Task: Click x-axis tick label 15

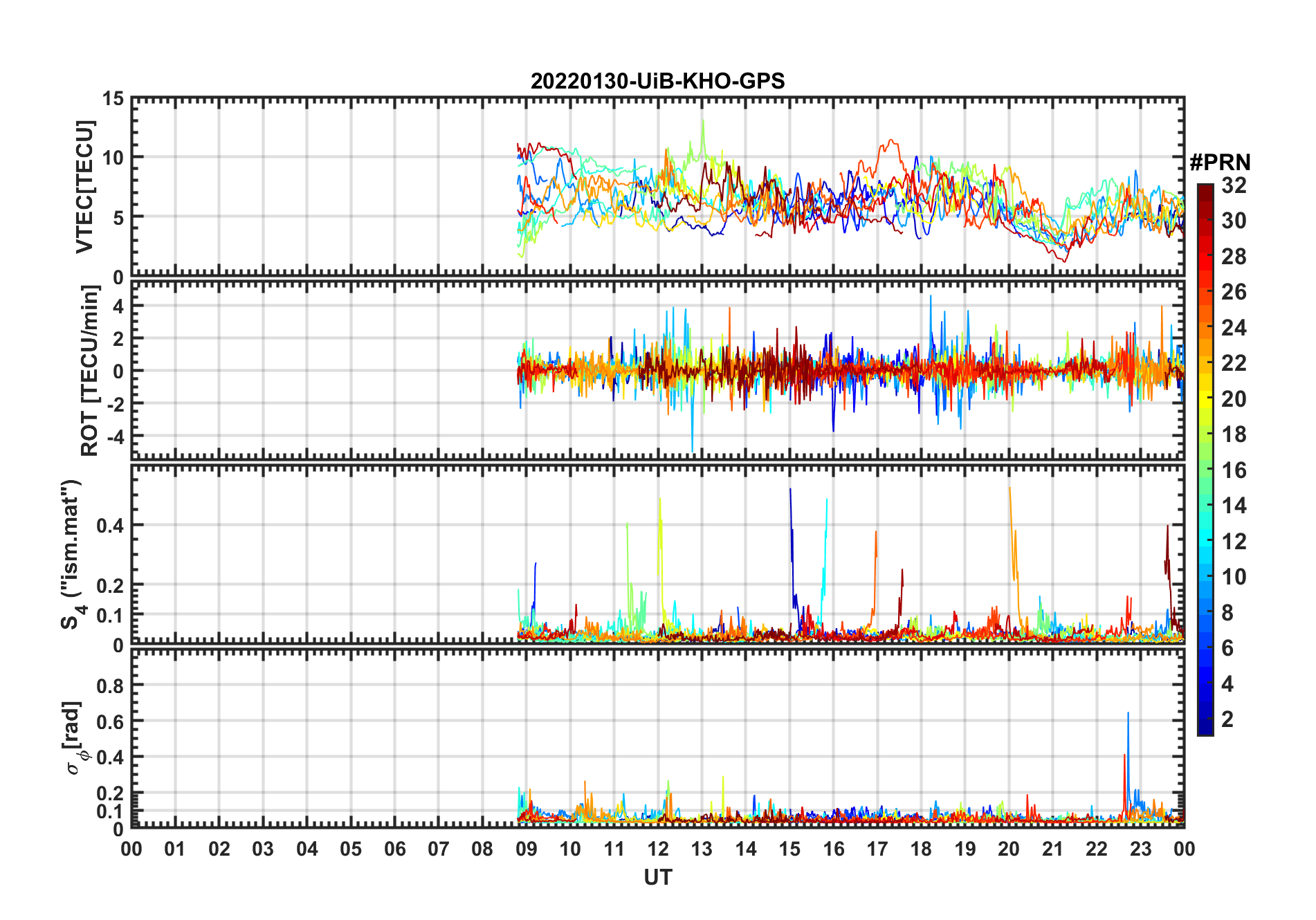Action: (x=789, y=849)
